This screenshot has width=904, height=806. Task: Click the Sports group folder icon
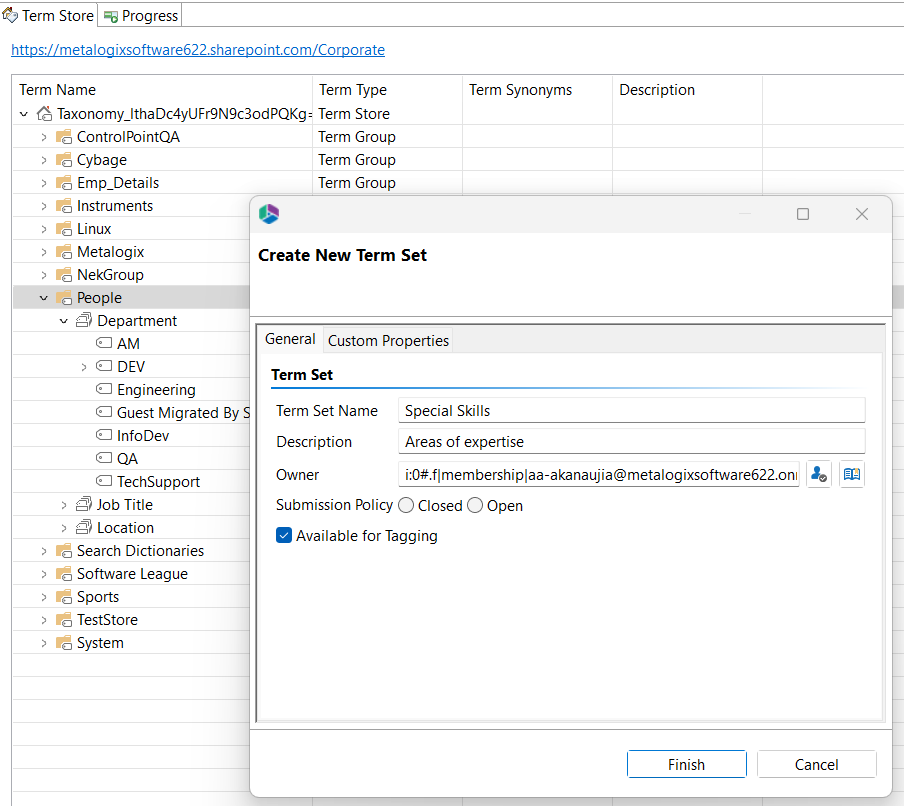[x=64, y=597]
